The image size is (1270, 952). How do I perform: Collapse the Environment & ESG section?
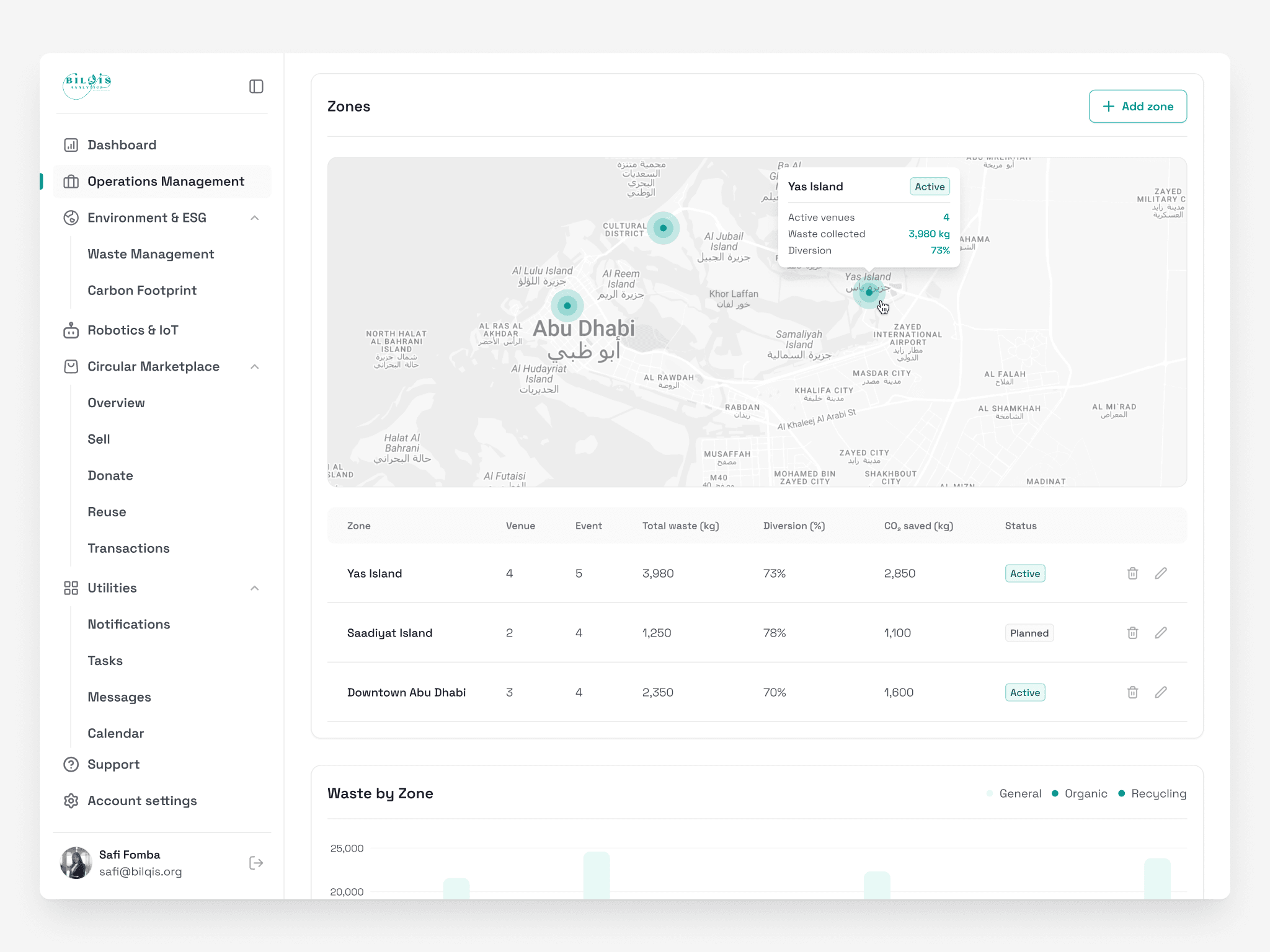(x=254, y=218)
